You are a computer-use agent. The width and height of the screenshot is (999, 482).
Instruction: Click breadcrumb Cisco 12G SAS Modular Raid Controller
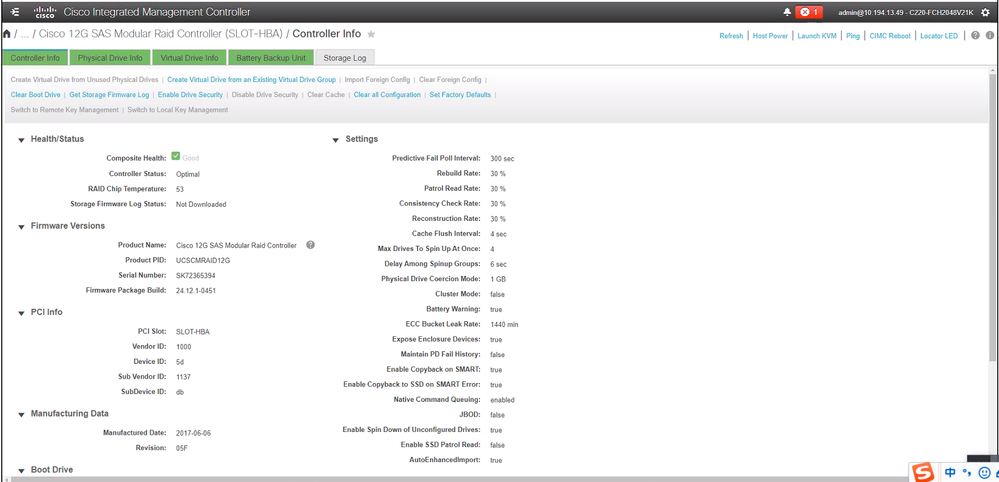tap(161, 34)
